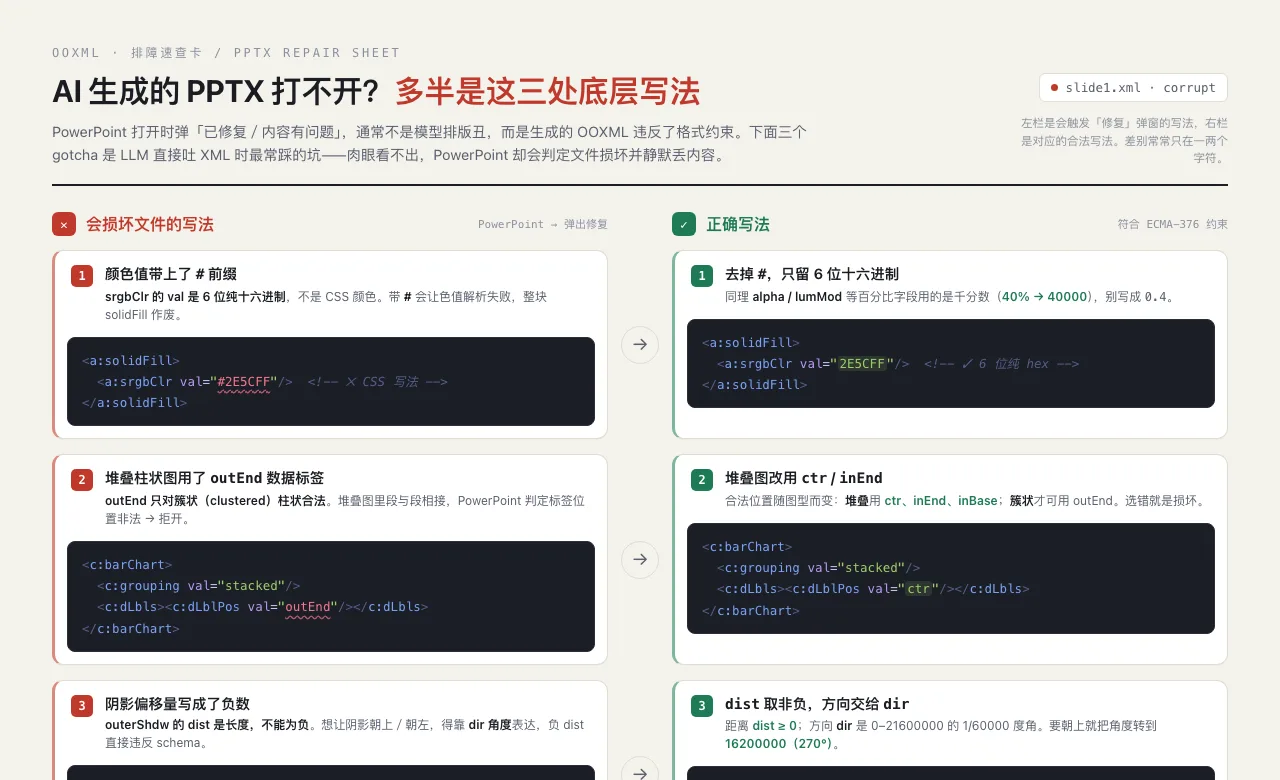The width and height of the screenshot is (1280, 780).
Task: Click the comment ✕ CSS 写法 in the code
Action: [x=377, y=382]
